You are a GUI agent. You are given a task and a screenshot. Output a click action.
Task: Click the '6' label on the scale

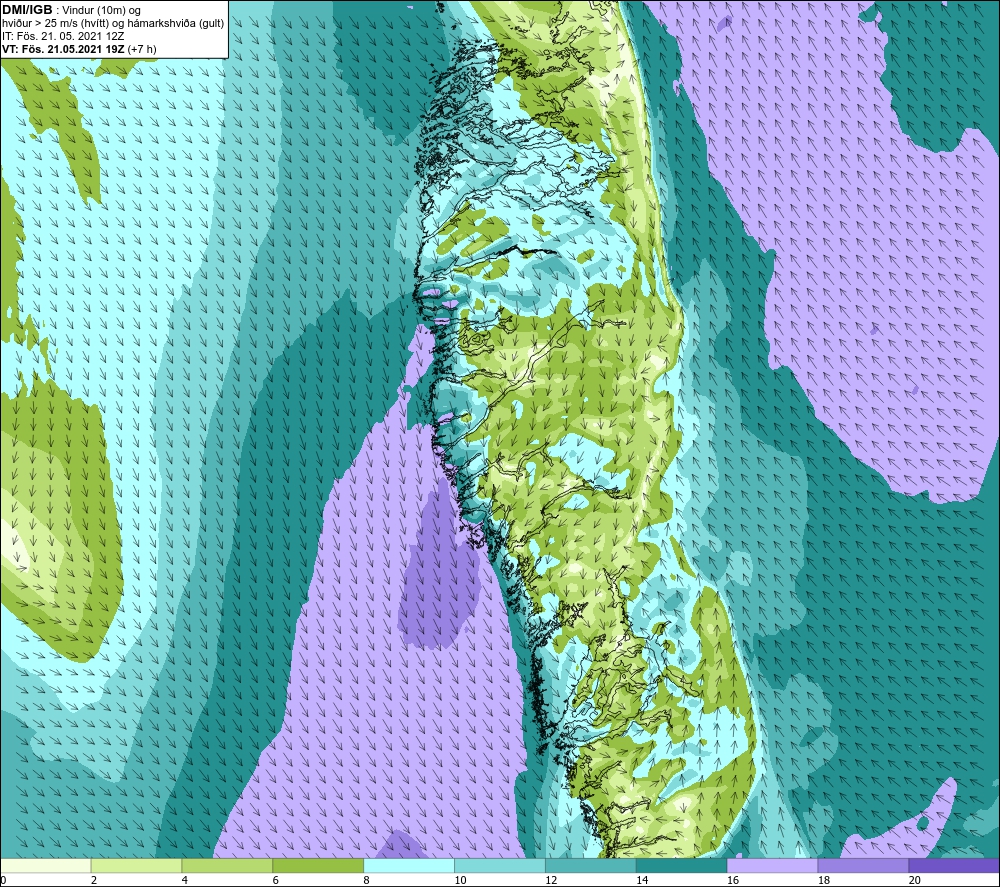click(276, 880)
